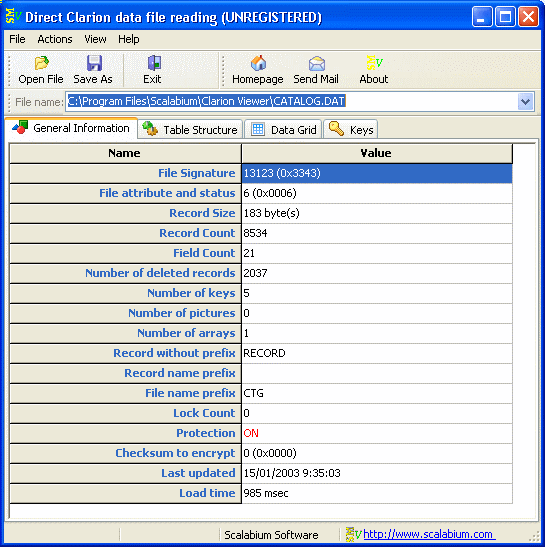Click the Value column header
The width and height of the screenshot is (545, 547).
point(377,153)
